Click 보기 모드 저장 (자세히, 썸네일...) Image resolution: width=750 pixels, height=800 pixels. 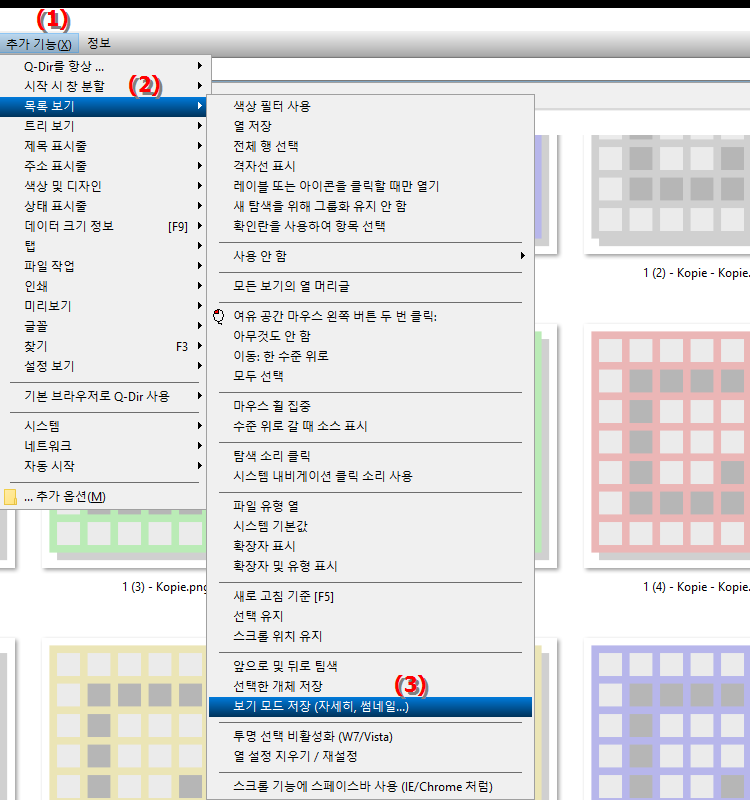[x=370, y=707]
